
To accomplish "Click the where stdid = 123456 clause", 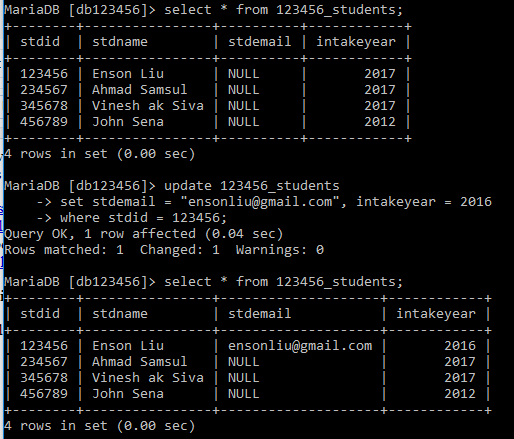I will point(143,218).
